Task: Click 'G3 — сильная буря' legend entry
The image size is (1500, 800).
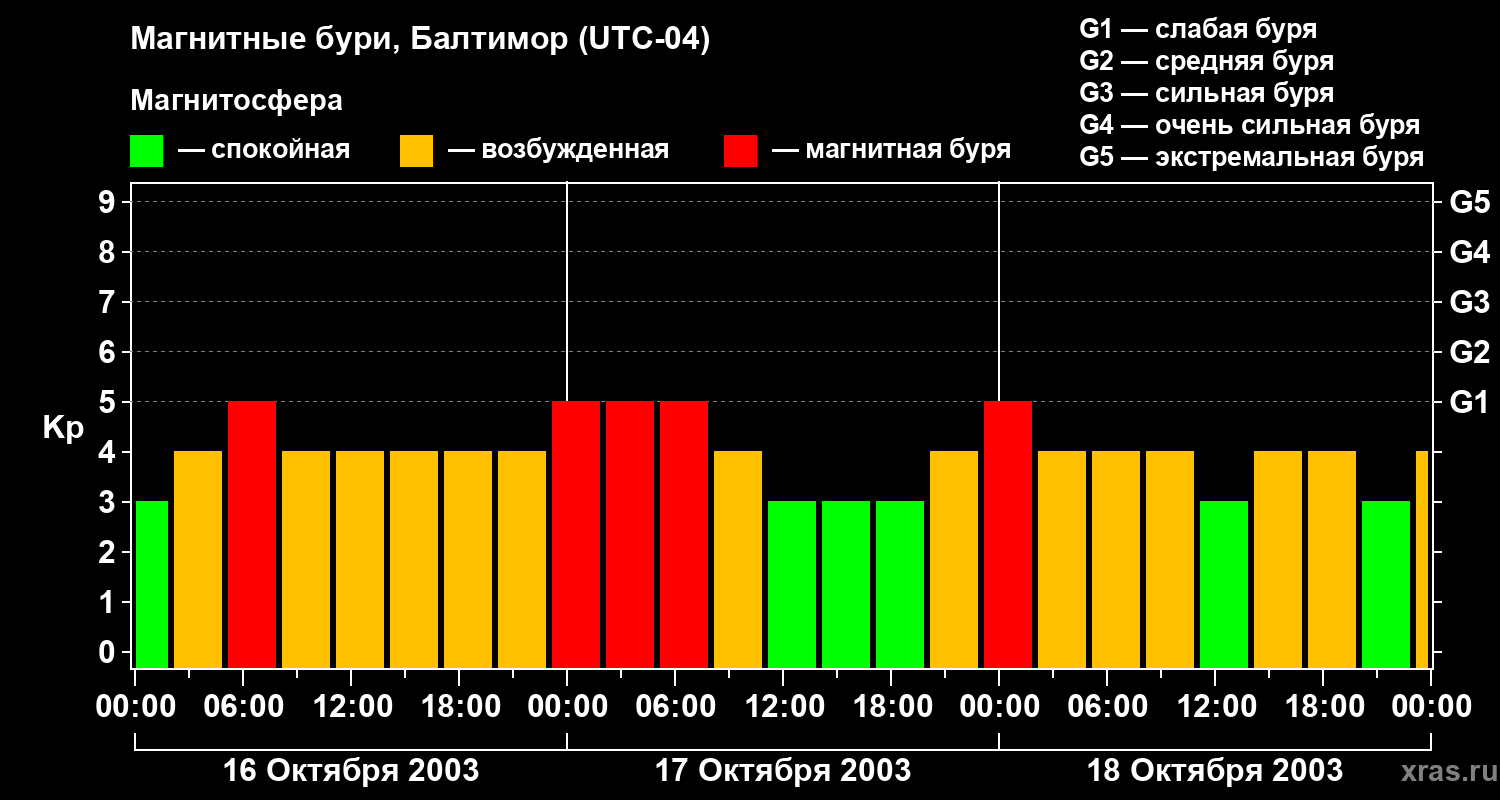Action: pos(1207,93)
